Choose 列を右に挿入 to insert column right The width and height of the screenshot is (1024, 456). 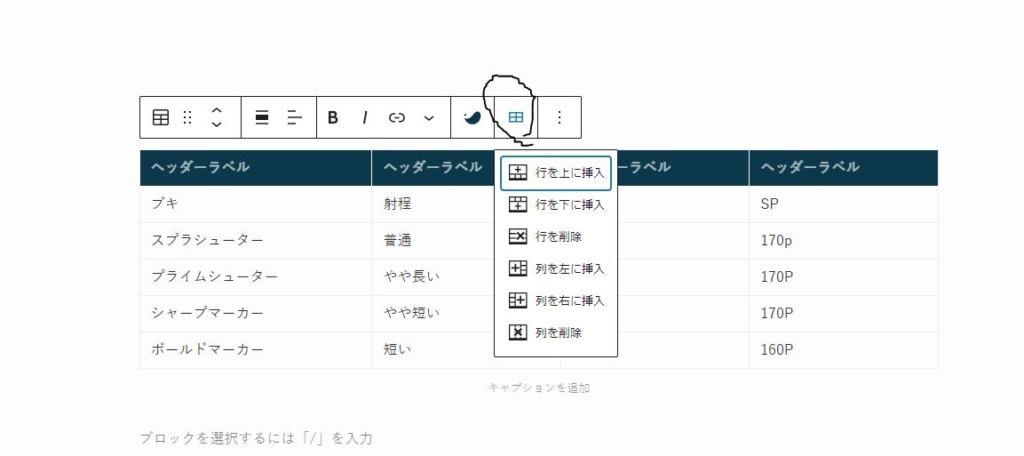point(556,300)
